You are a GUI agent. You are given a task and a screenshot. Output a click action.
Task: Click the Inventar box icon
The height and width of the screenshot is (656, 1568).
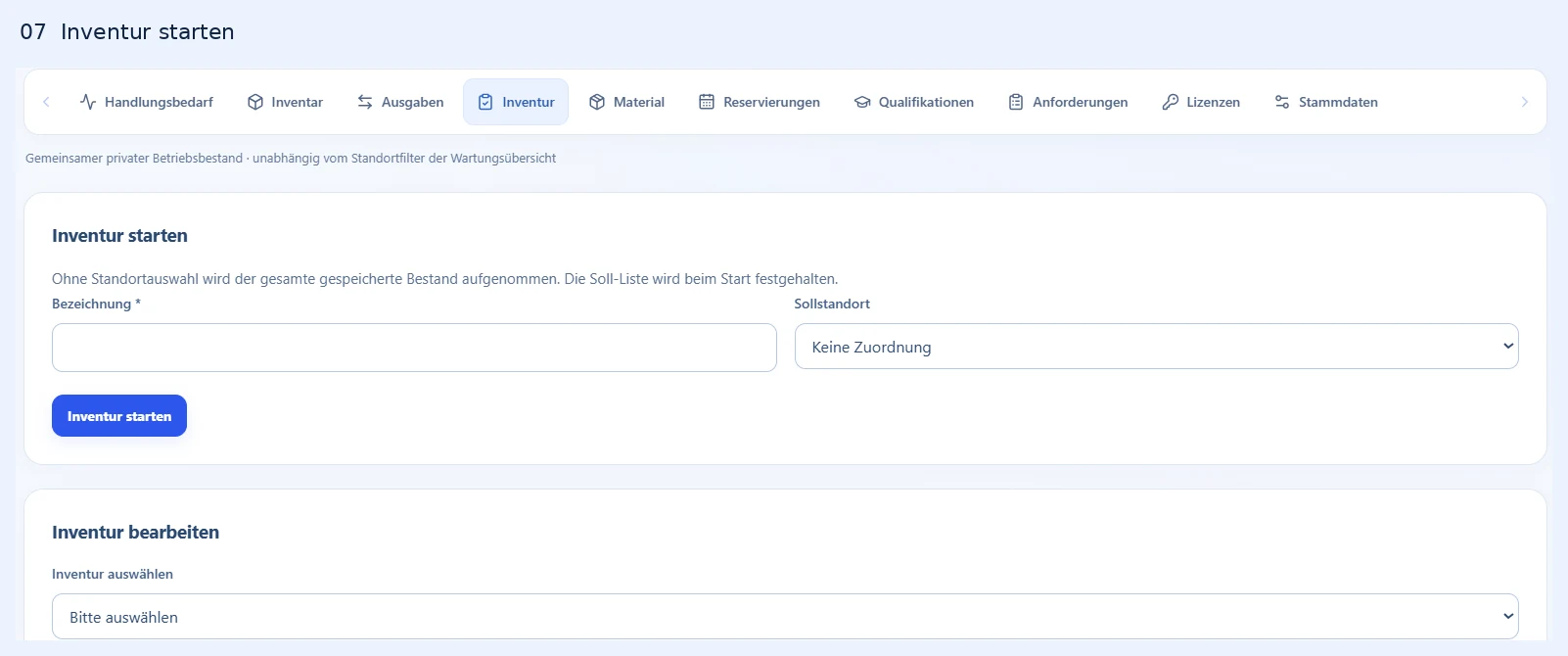click(255, 102)
